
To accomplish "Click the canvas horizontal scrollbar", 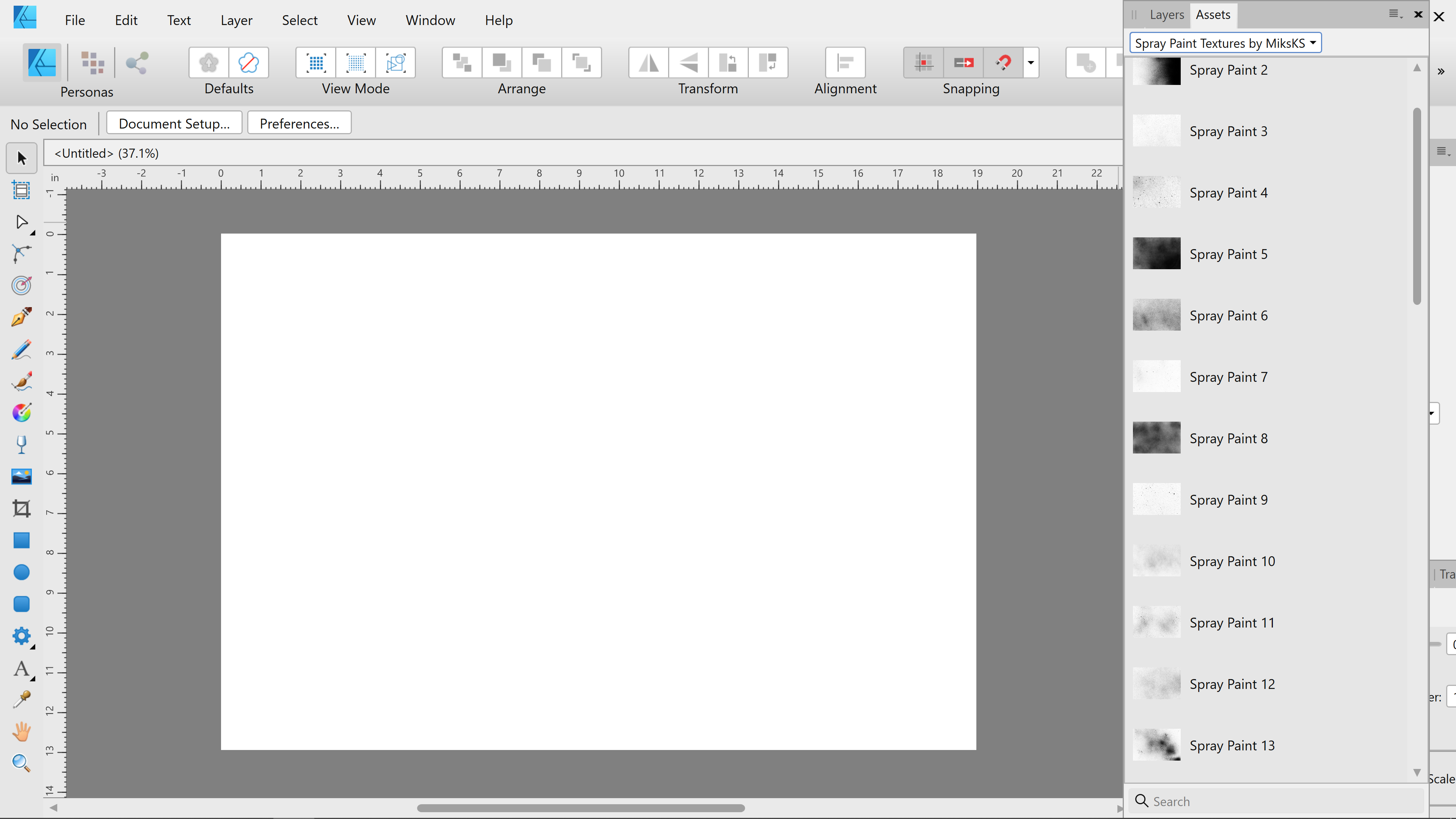I will 581,808.
